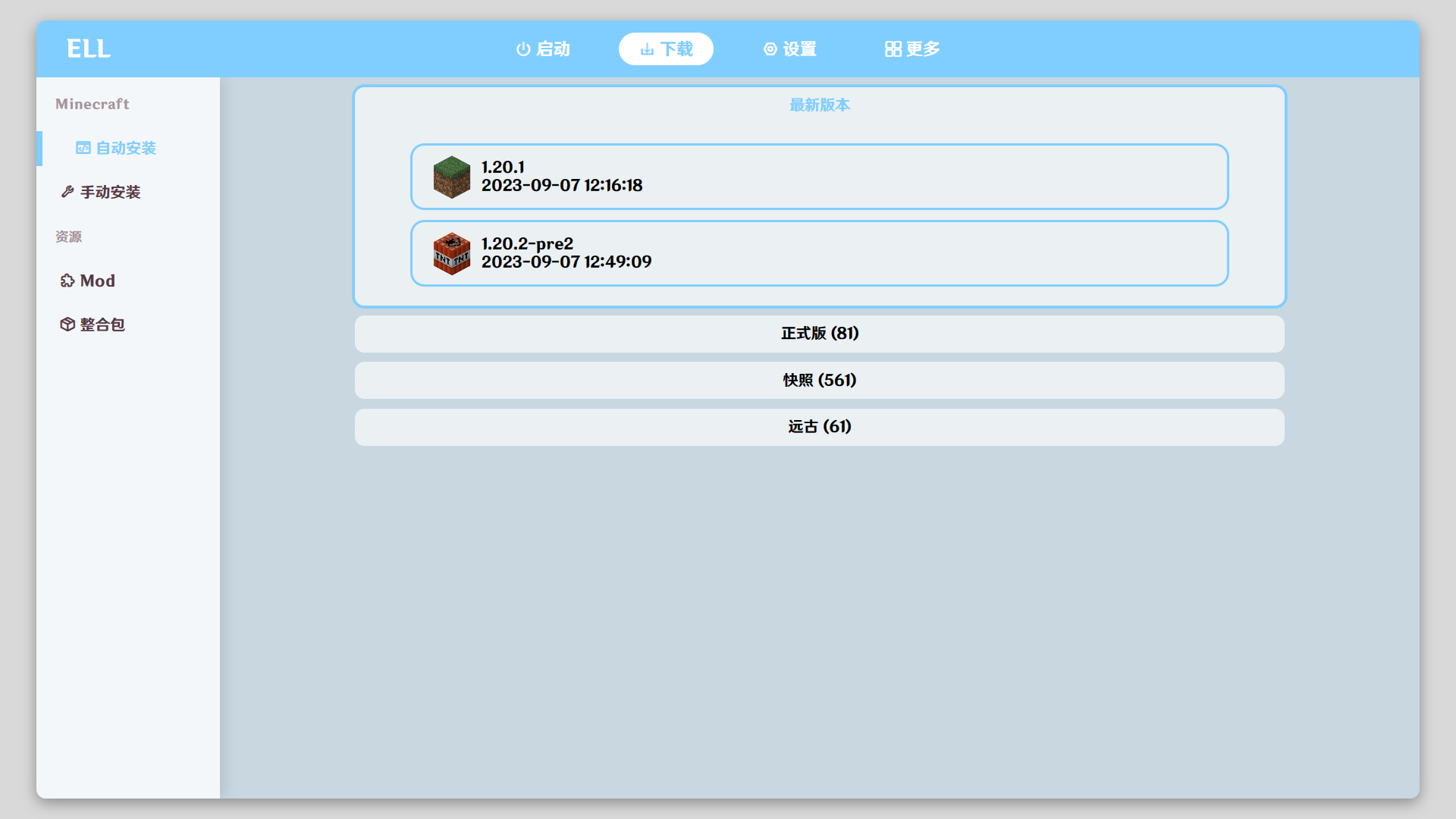
Task: Switch to the 启动 tab
Action: click(543, 49)
